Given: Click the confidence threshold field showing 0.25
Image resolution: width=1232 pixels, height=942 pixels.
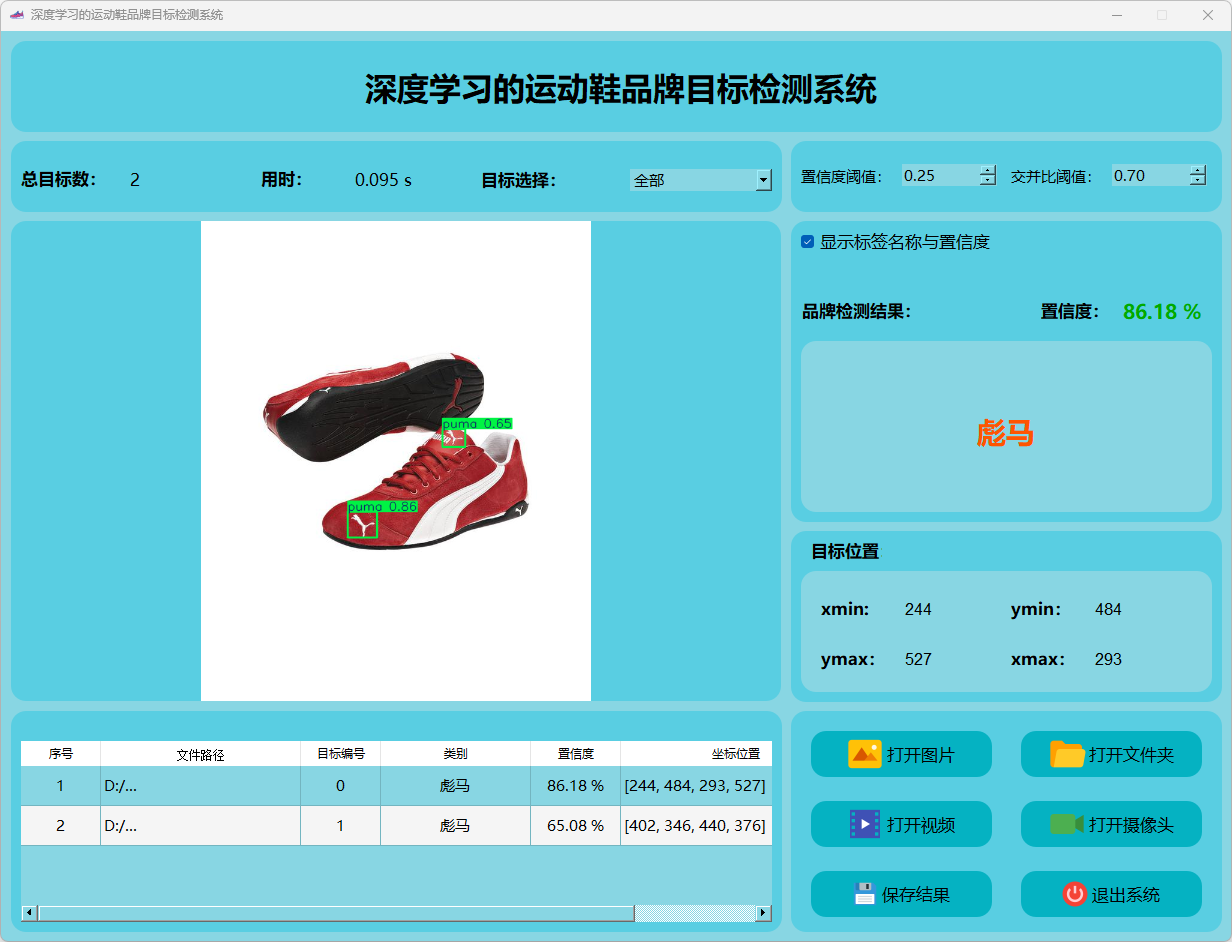Looking at the screenshot, I should 938,176.
